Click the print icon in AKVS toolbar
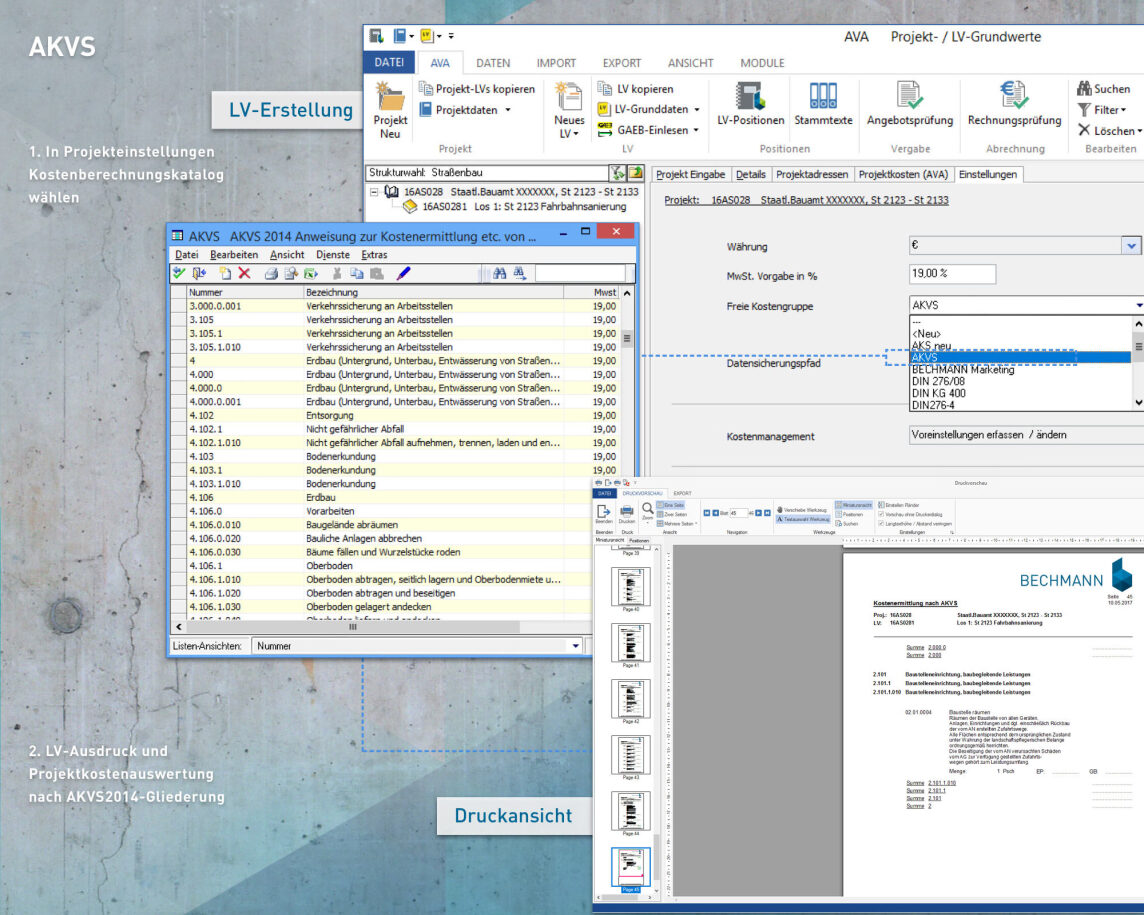This screenshot has width=1144, height=915. pyautogui.click(x=271, y=273)
